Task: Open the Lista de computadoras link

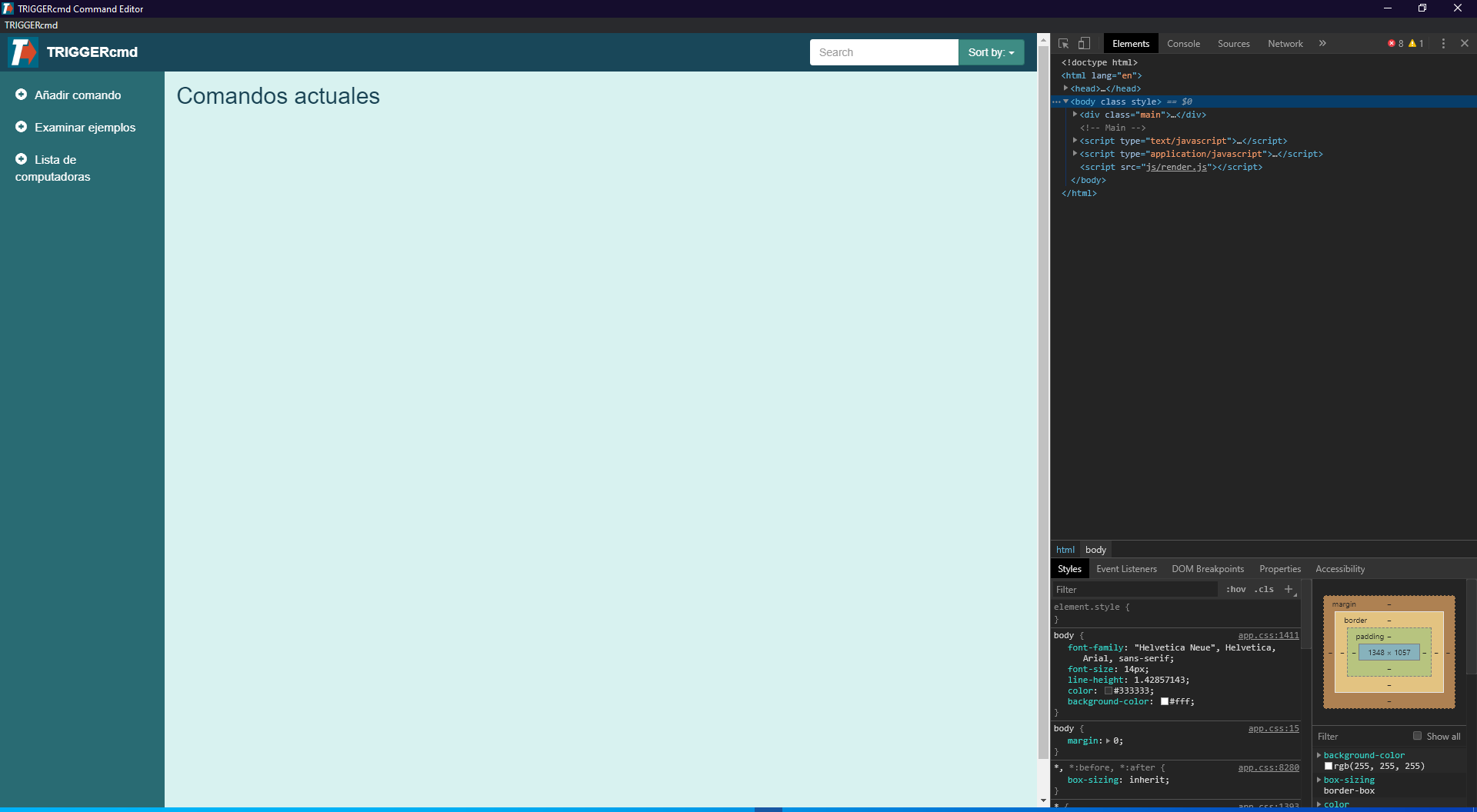Action: pos(53,168)
